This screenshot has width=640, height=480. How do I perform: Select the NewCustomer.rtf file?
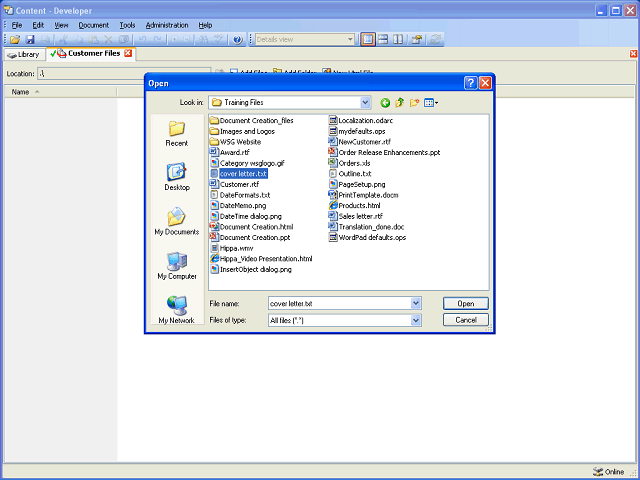coord(360,142)
